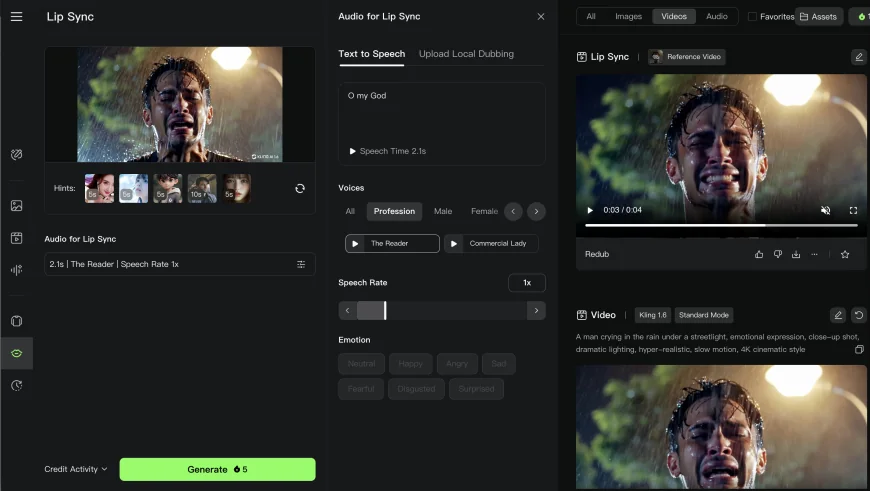Open the virtual try-on sidebar icon
The image size is (870, 491).
pos(17,321)
